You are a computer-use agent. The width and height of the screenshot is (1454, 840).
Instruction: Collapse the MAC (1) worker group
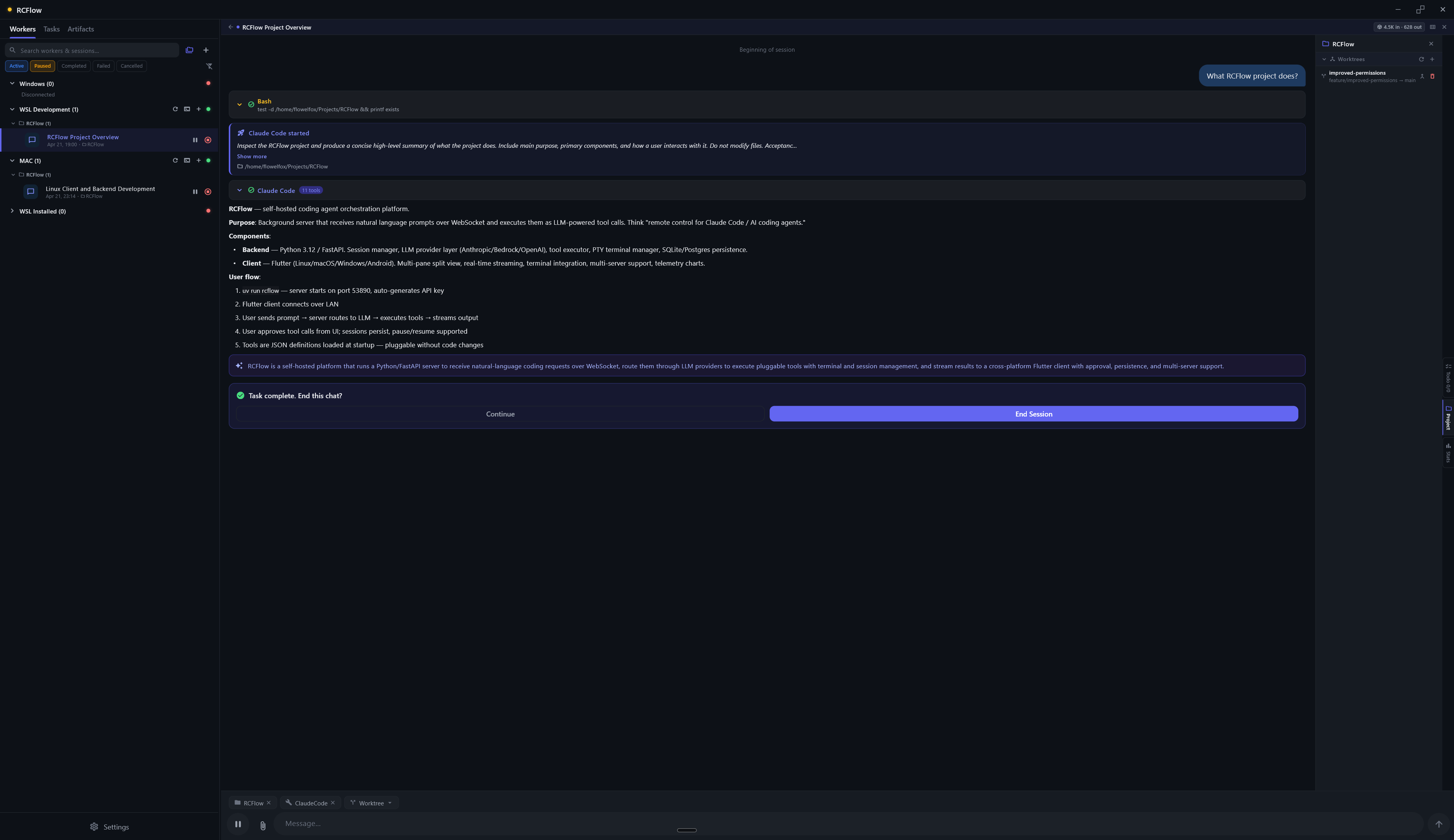(12, 160)
